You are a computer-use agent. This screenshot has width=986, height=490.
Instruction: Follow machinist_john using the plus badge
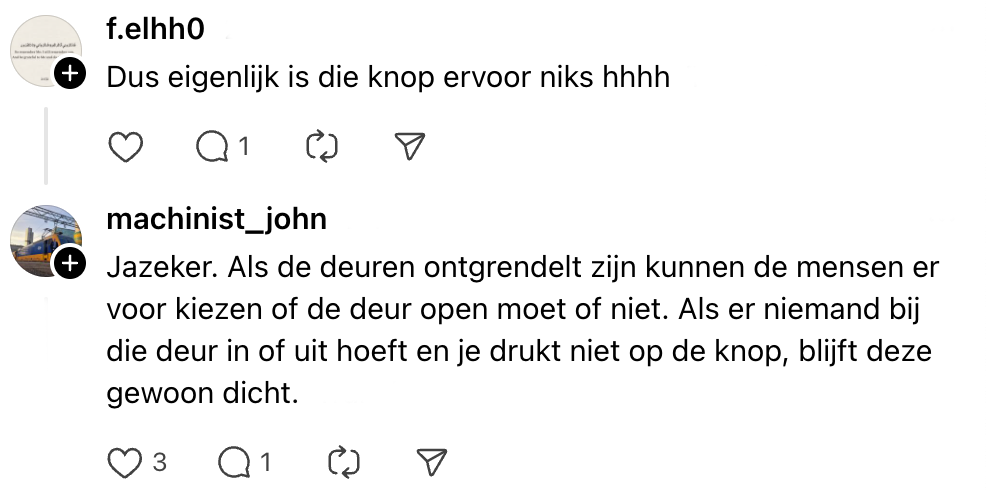point(69,264)
